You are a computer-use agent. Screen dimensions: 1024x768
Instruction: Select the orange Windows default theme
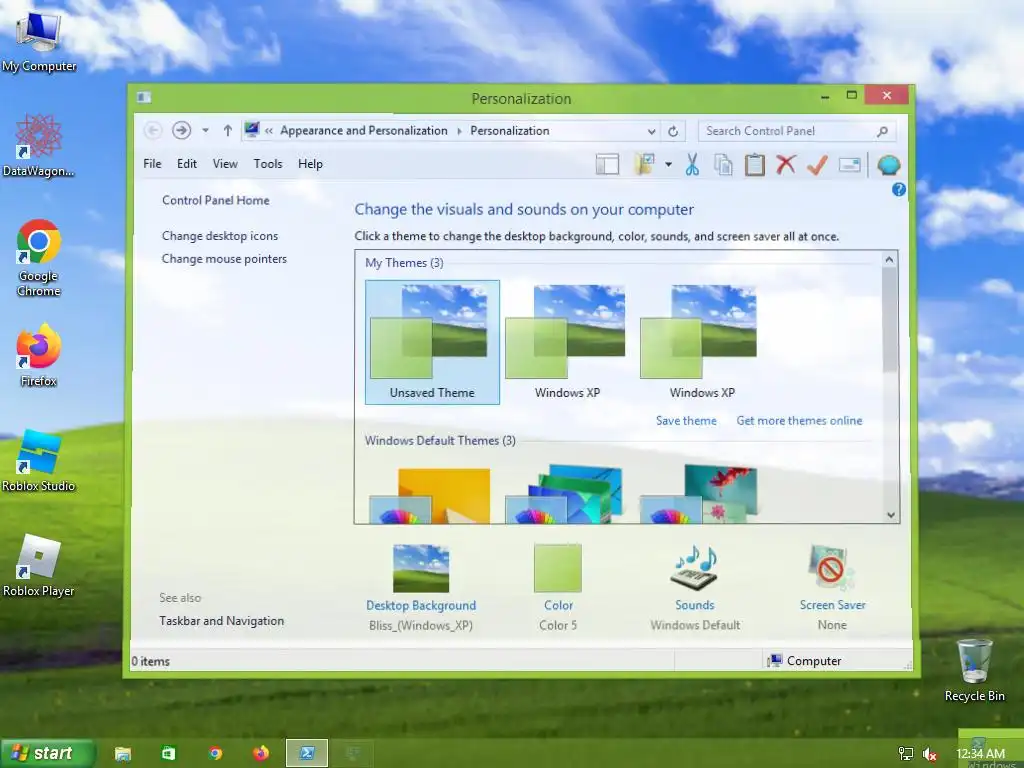tap(430, 495)
